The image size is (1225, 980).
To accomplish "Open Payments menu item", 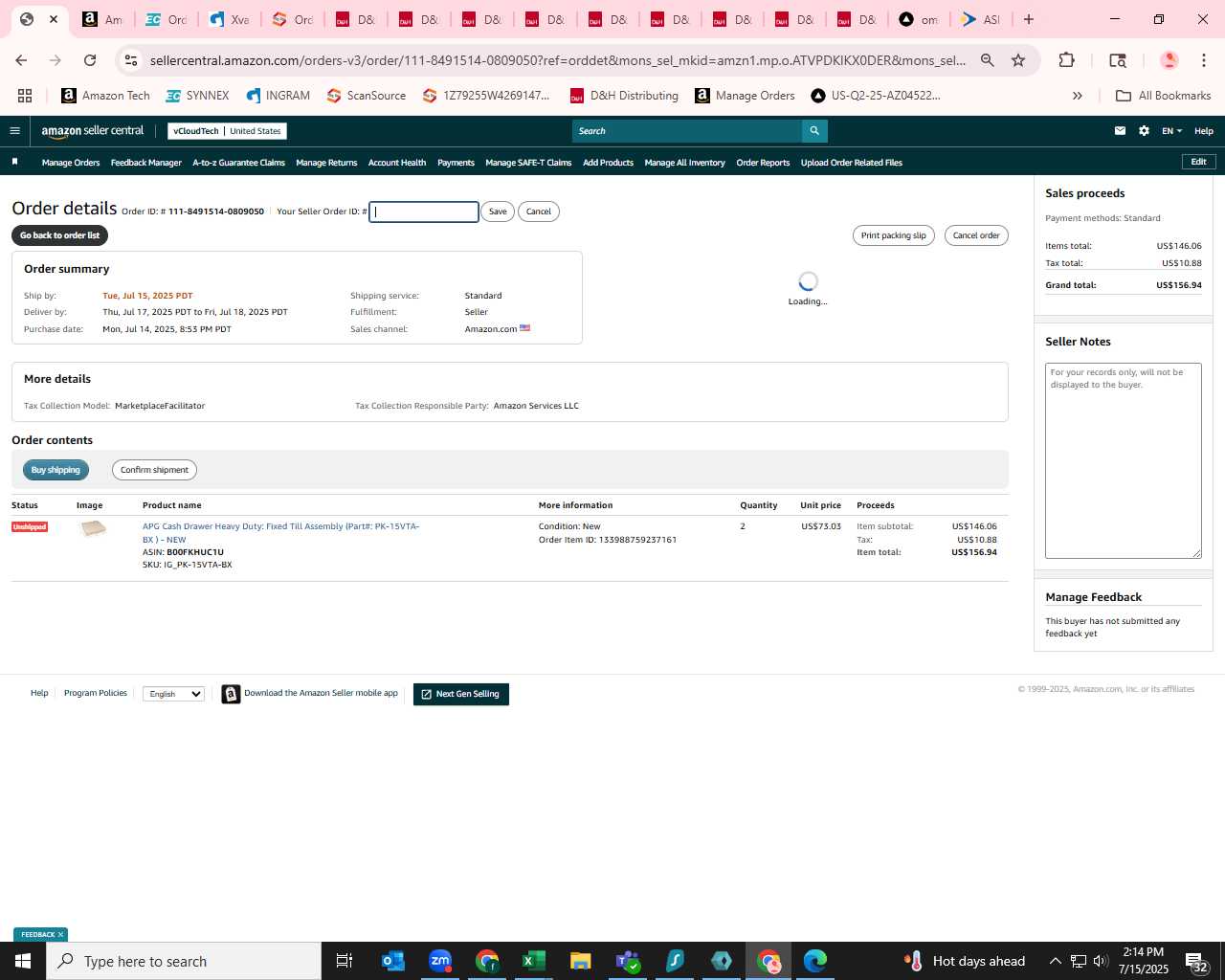I will [x=456, y=163].
